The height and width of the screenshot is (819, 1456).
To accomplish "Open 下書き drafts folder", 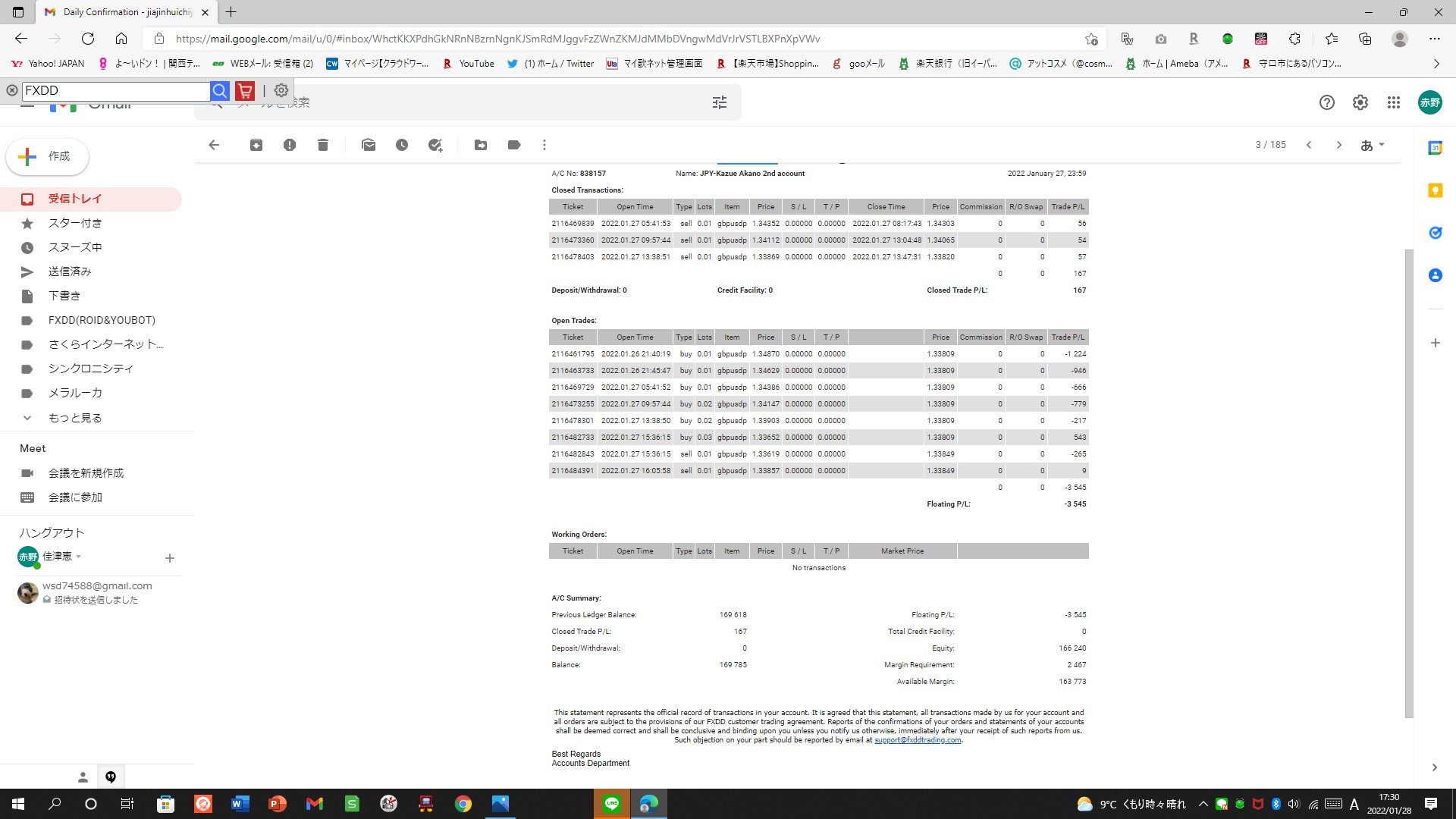I will (91, 296).
